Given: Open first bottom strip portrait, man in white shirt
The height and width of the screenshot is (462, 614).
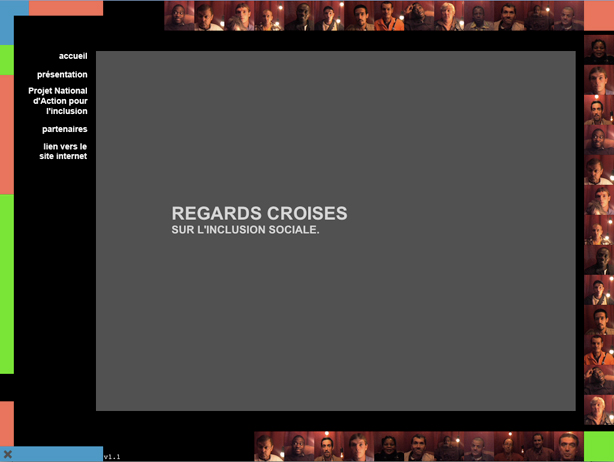Looking at the screenshot, I should (x=269, y=446).
